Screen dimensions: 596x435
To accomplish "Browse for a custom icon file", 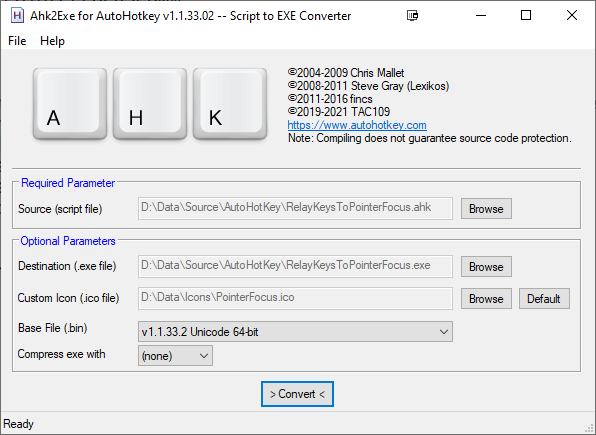I will [x=486, y=298].
